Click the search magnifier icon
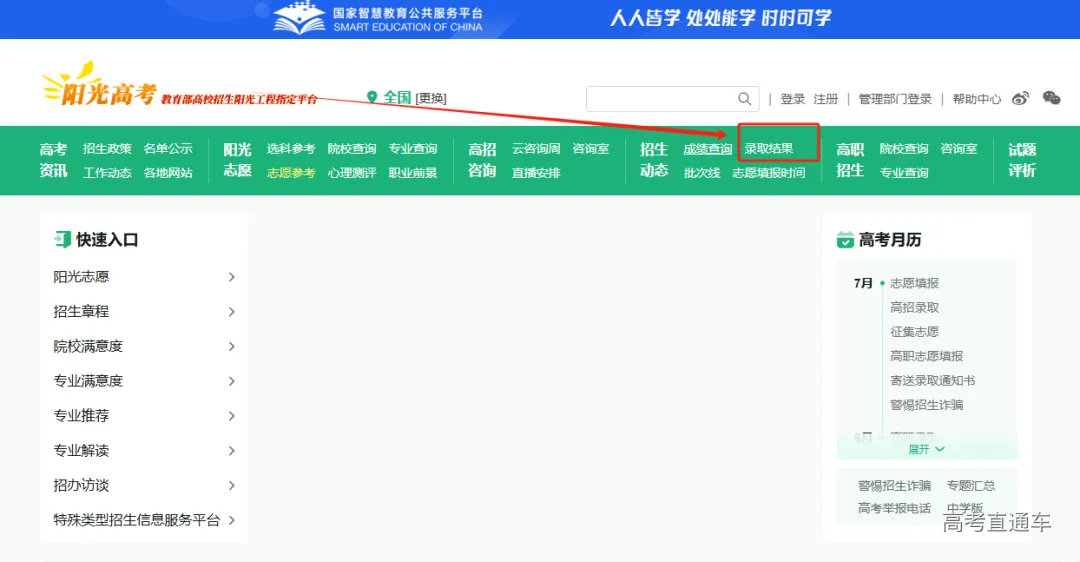This screenshot has height=562, width=1080. coord(745,98)
